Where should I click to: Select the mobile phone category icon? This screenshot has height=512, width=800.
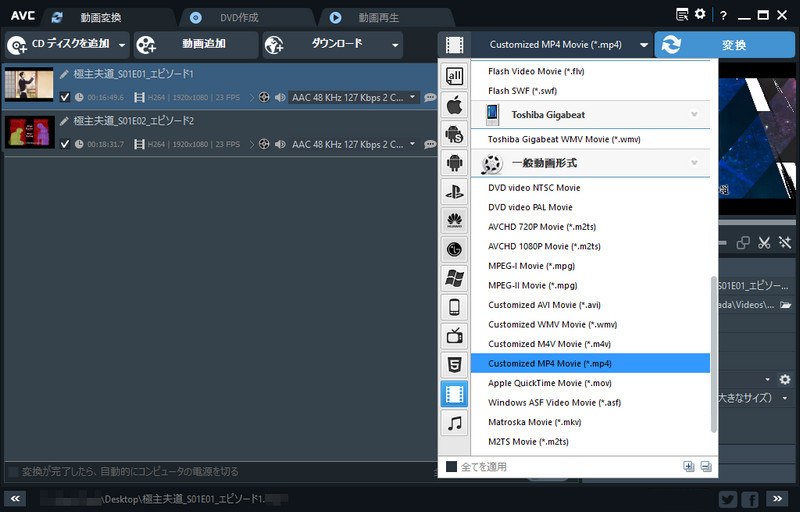tap(454, 307)
